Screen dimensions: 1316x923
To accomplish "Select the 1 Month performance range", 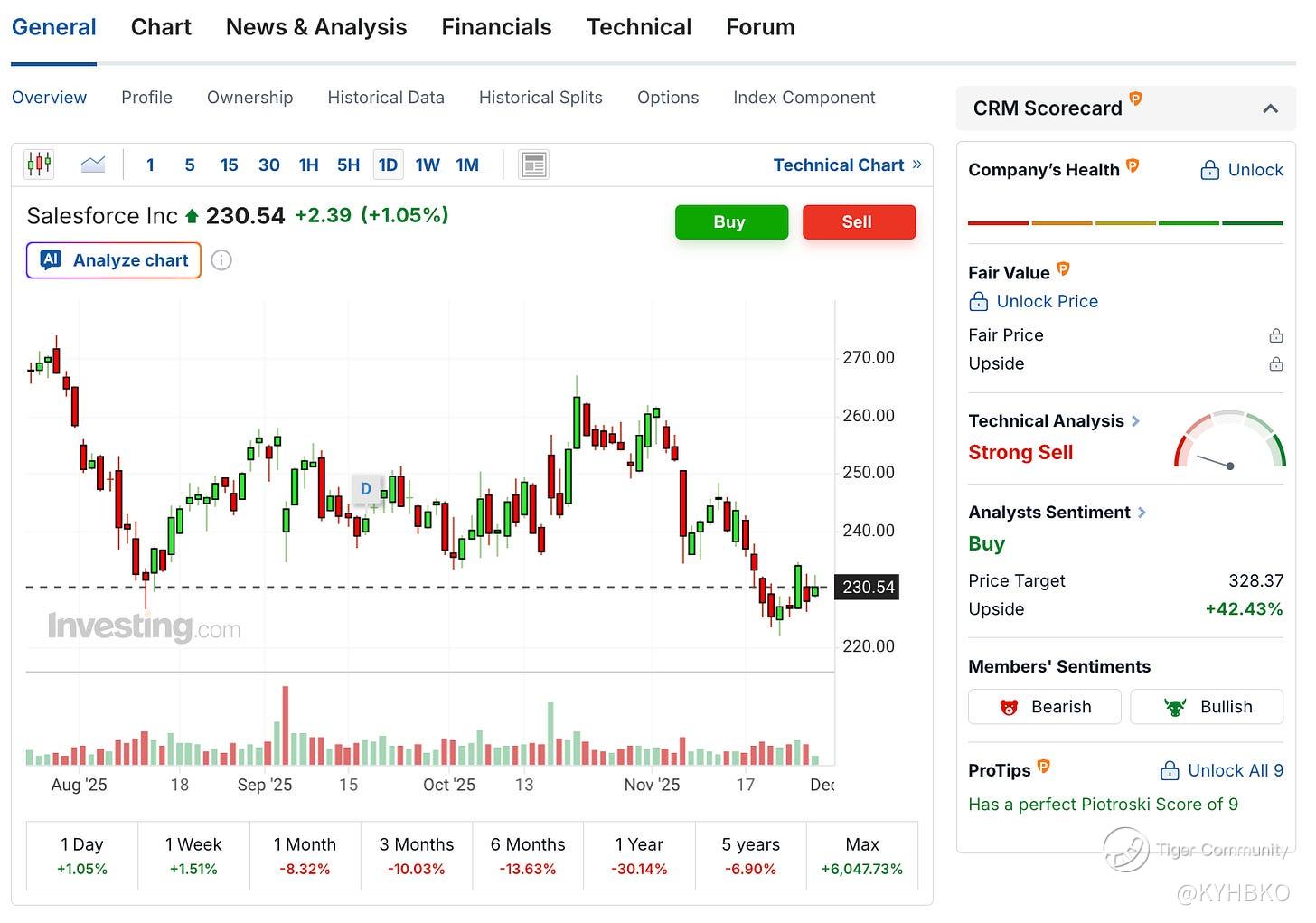I will tap(305, 856).
